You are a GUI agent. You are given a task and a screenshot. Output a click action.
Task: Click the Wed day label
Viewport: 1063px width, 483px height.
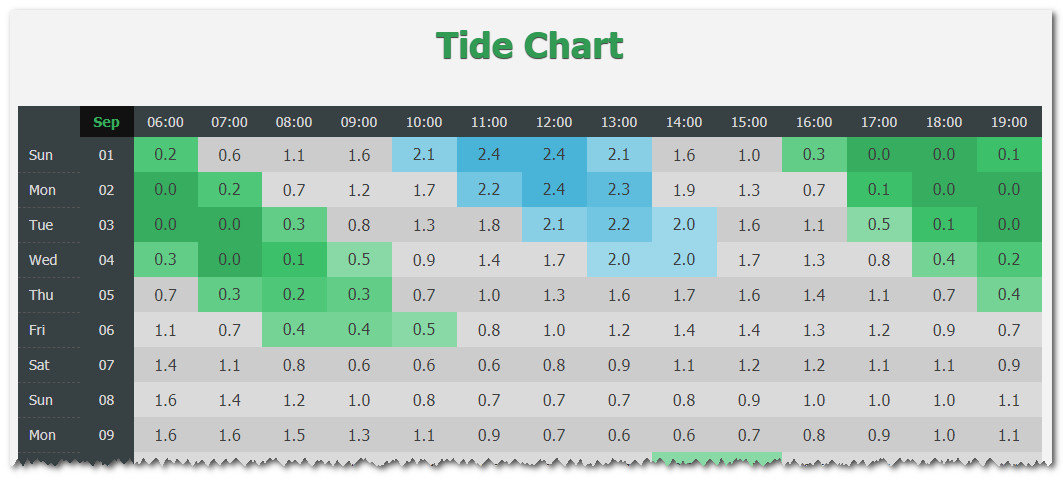pos(43,260)
